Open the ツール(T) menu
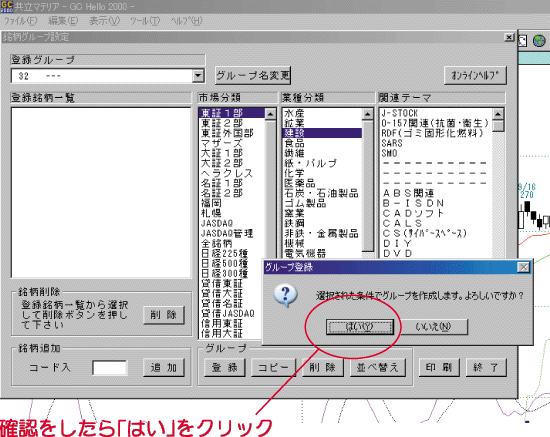This screenshot has height=437, width=550. pyautogui.click(x=145, y=21)
